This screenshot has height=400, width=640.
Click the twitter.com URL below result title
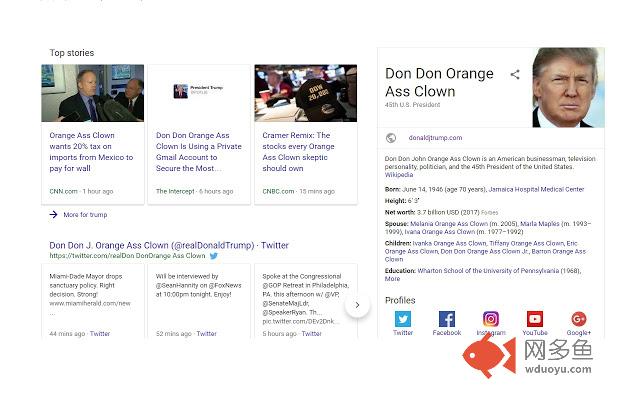click(x=127, y=256)
